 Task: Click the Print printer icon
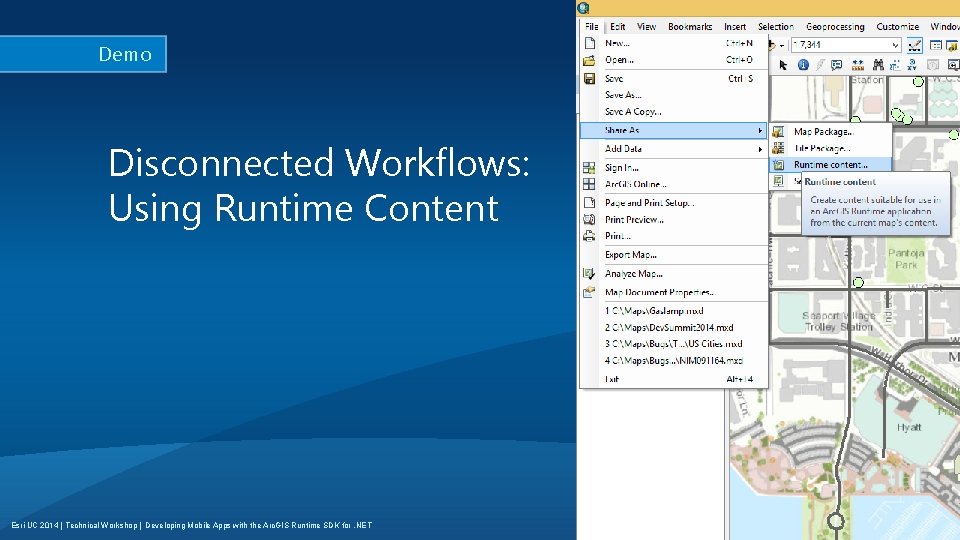click(589, 236)
